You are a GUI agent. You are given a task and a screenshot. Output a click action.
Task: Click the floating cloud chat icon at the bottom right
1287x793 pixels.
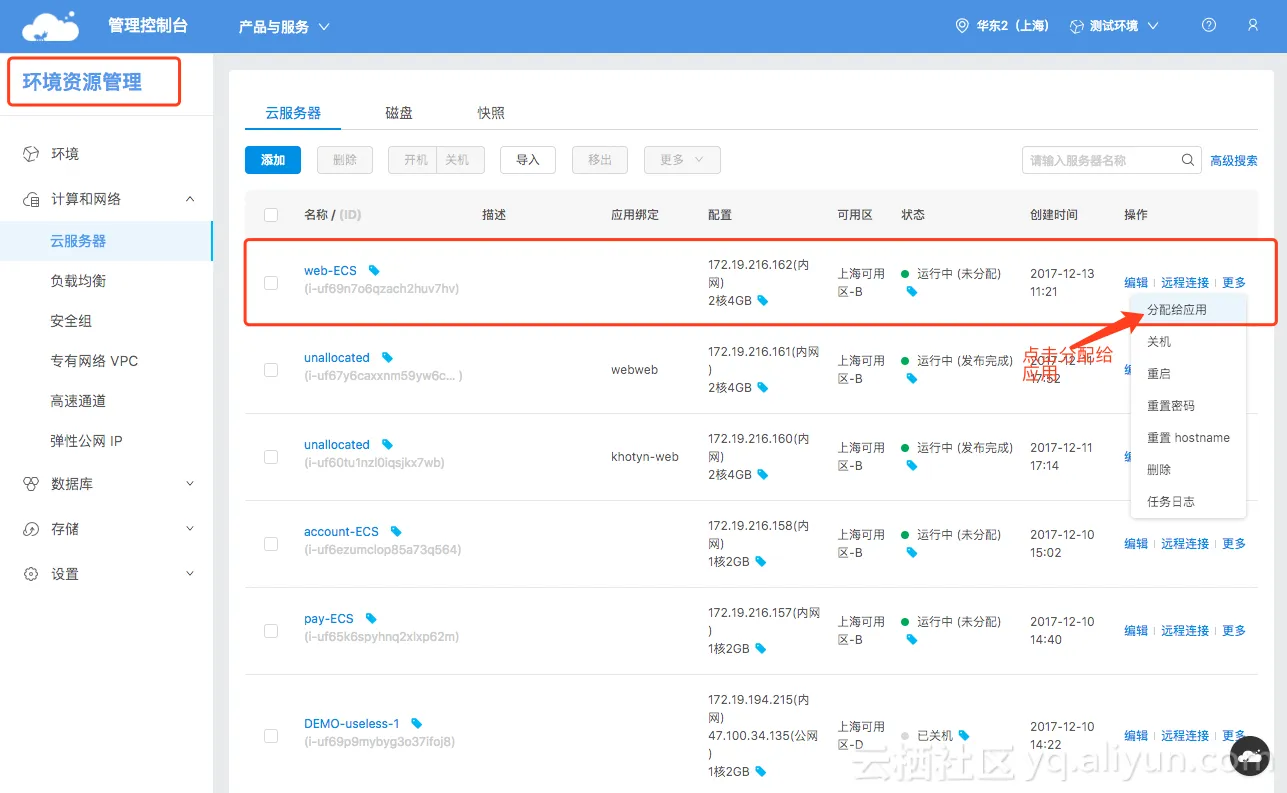1250,757
